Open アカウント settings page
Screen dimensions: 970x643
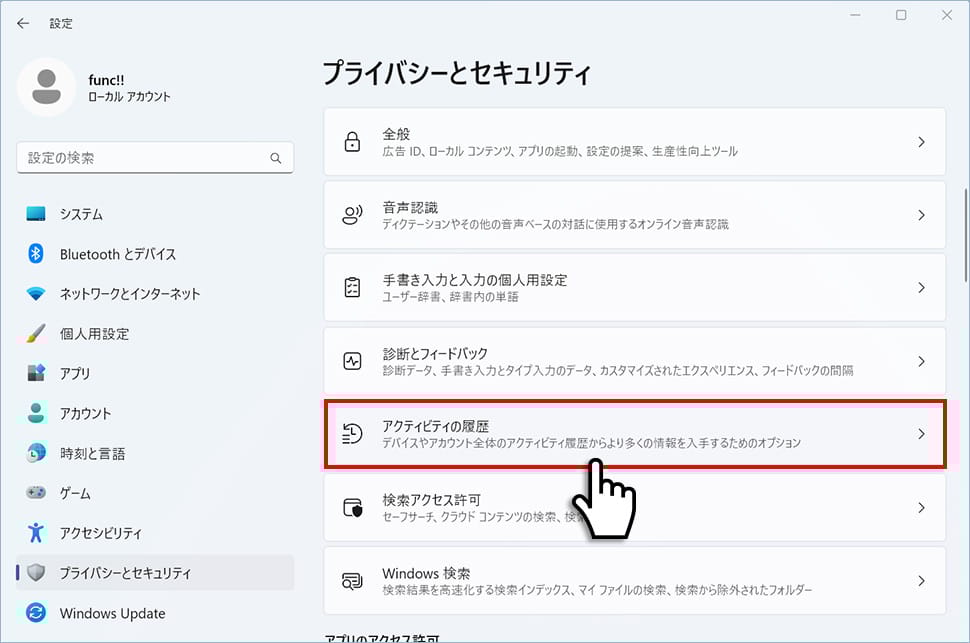pos(155,413)
